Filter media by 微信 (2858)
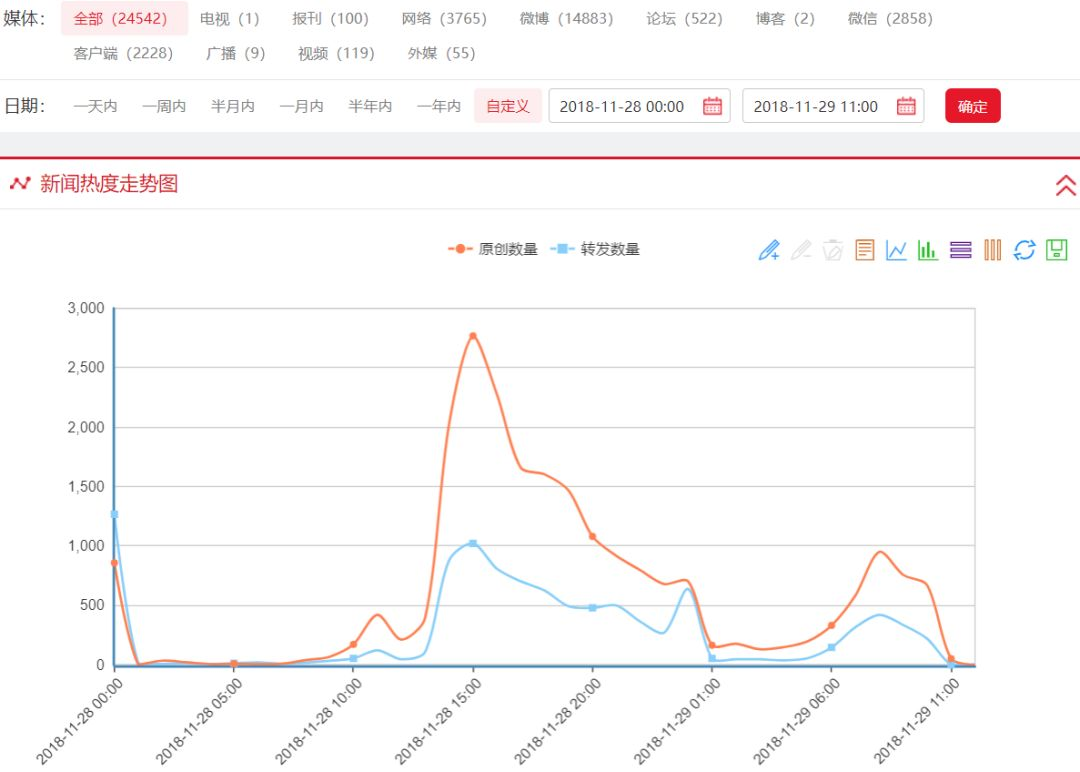The image size is (1080, 772). 890,19
